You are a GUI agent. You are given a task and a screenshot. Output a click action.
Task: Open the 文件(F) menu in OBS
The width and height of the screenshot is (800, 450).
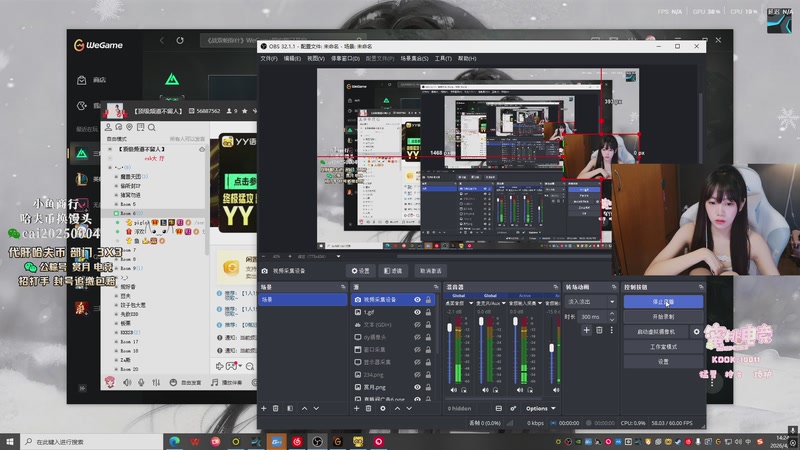(x=269, y=58)
